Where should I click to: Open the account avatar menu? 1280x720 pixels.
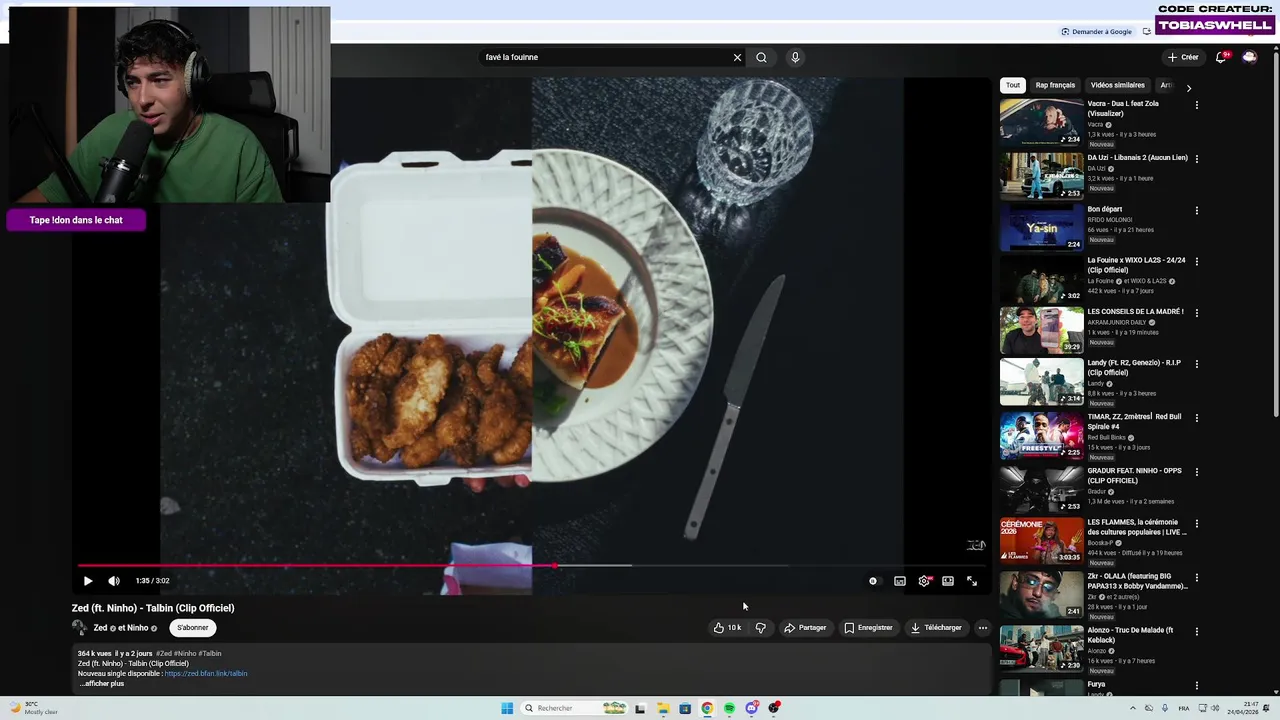1249,57
